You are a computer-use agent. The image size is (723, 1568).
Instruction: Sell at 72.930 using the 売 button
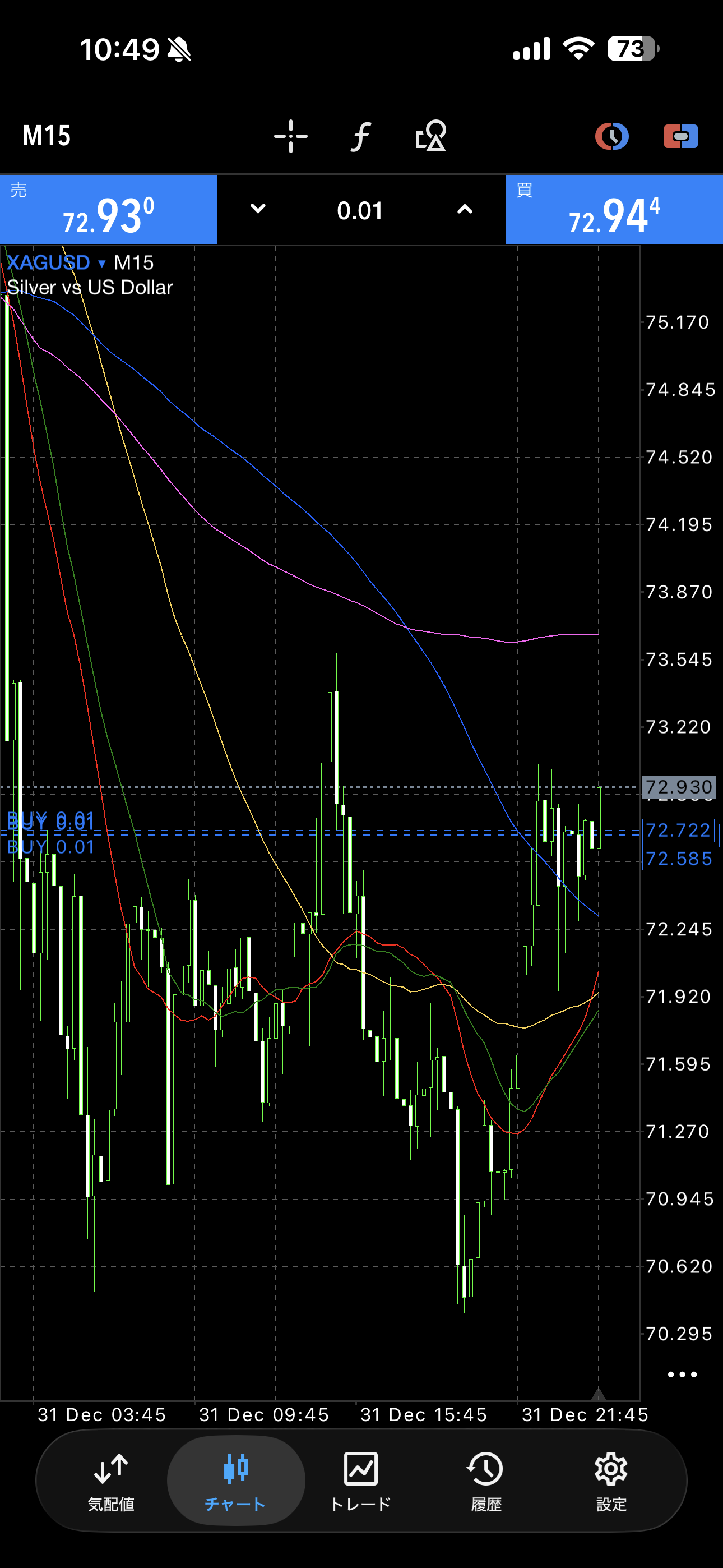click(x=108, y=209)
